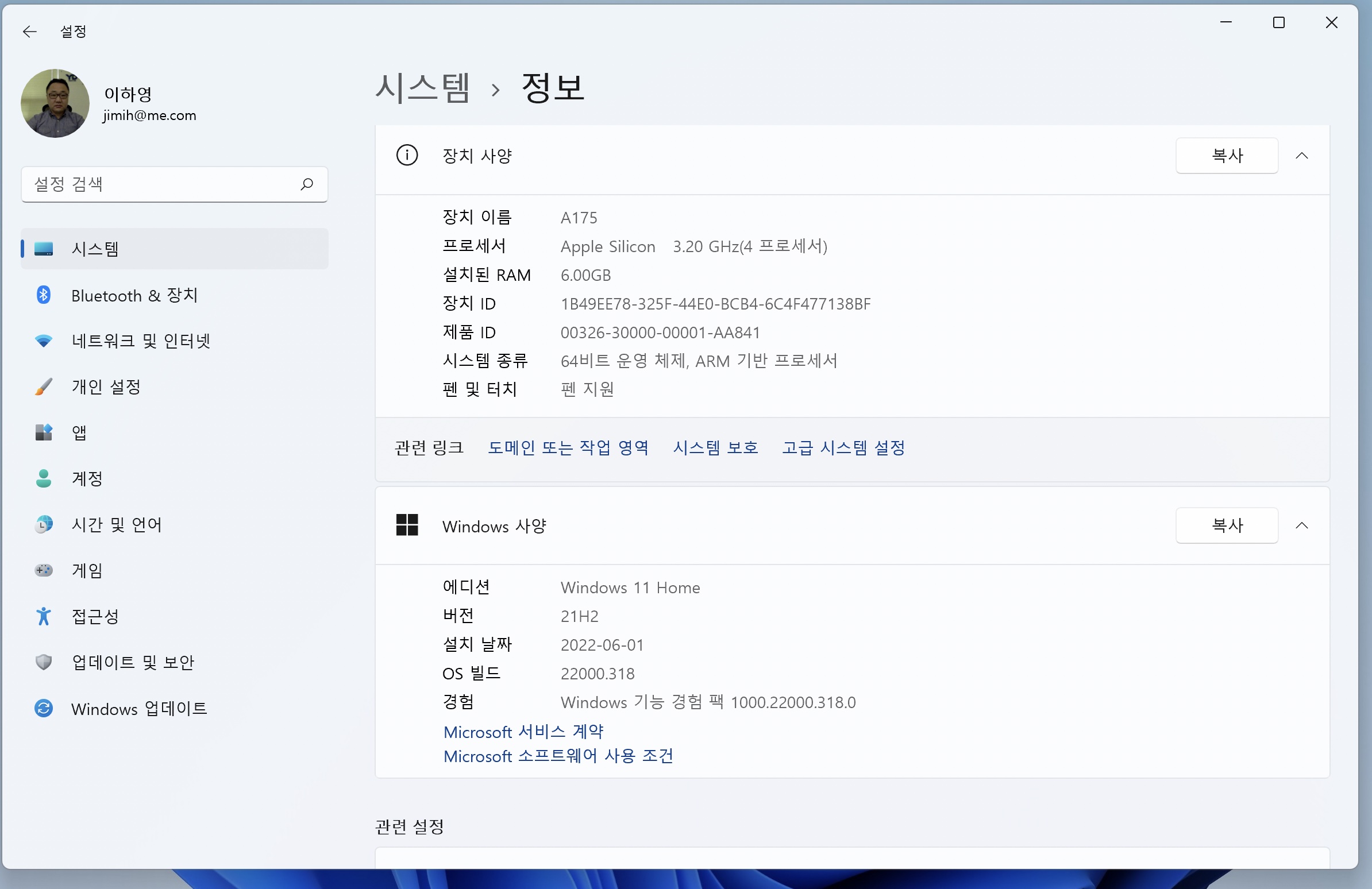Screen dimensions: 1372x889
Task: Select 펜 지원 value
Action: [587, 389]
